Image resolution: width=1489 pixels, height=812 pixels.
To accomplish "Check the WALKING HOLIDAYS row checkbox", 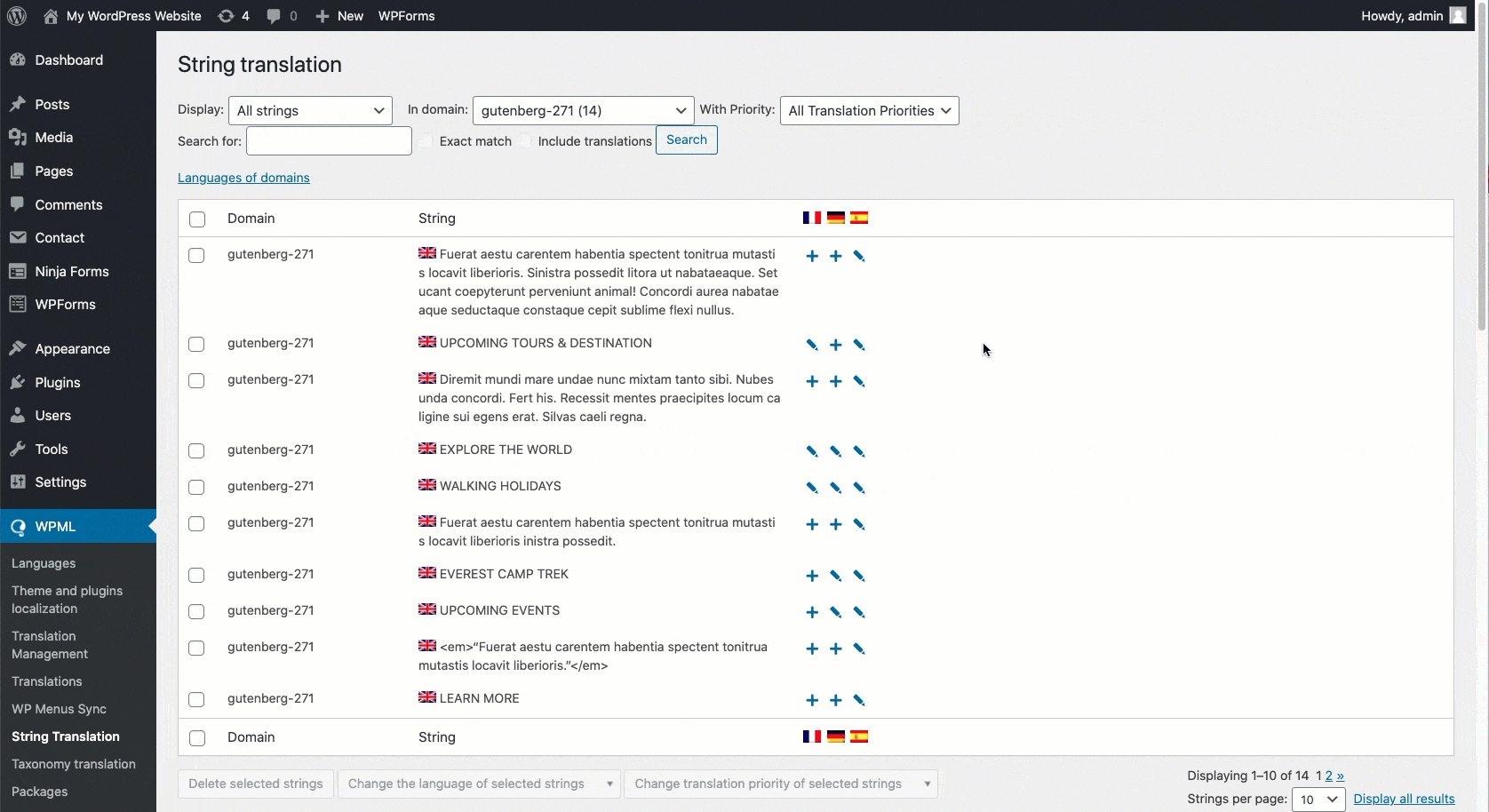I will tap(197, 488).
